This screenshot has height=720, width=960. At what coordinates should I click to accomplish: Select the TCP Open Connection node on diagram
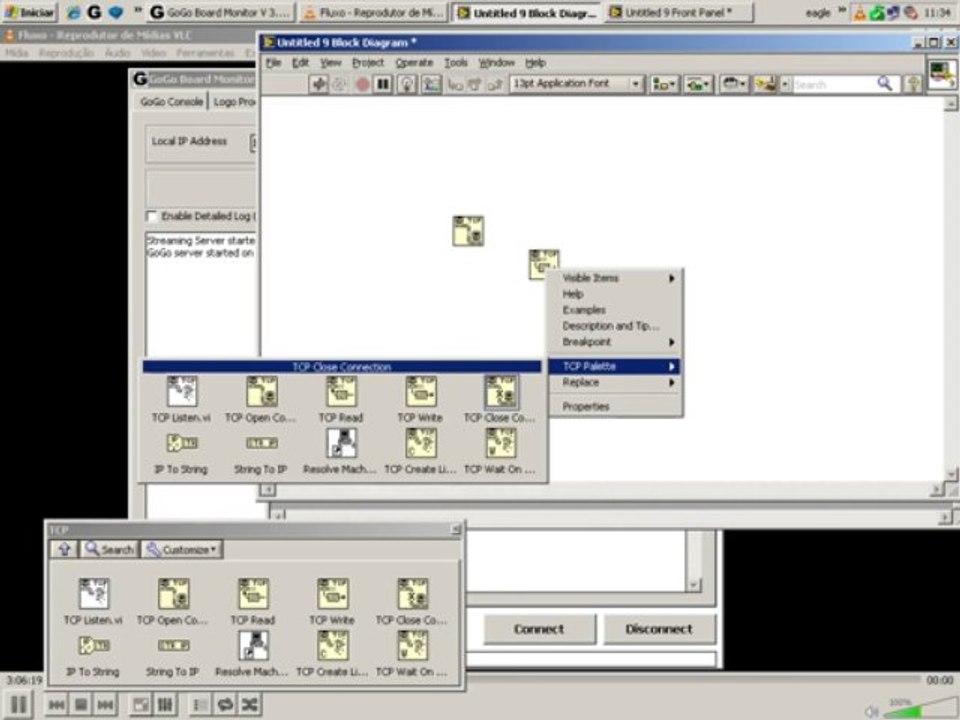468,231
